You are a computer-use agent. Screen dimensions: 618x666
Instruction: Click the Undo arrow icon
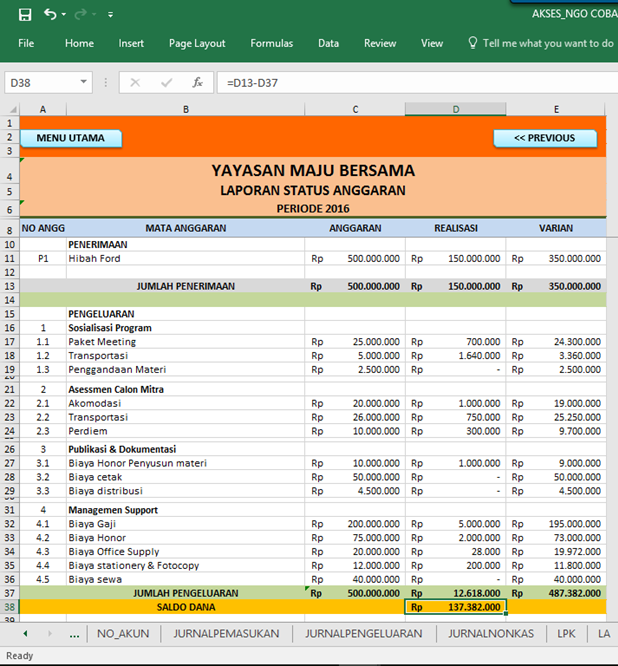(50, 15)
